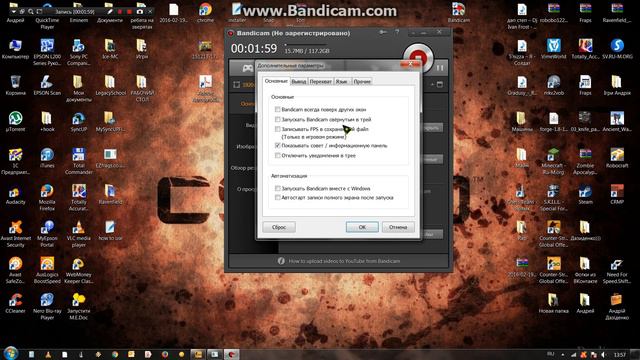Select the 'Основные' tab
The height and width of the screenshot is (360, 640).
point(276,81)
